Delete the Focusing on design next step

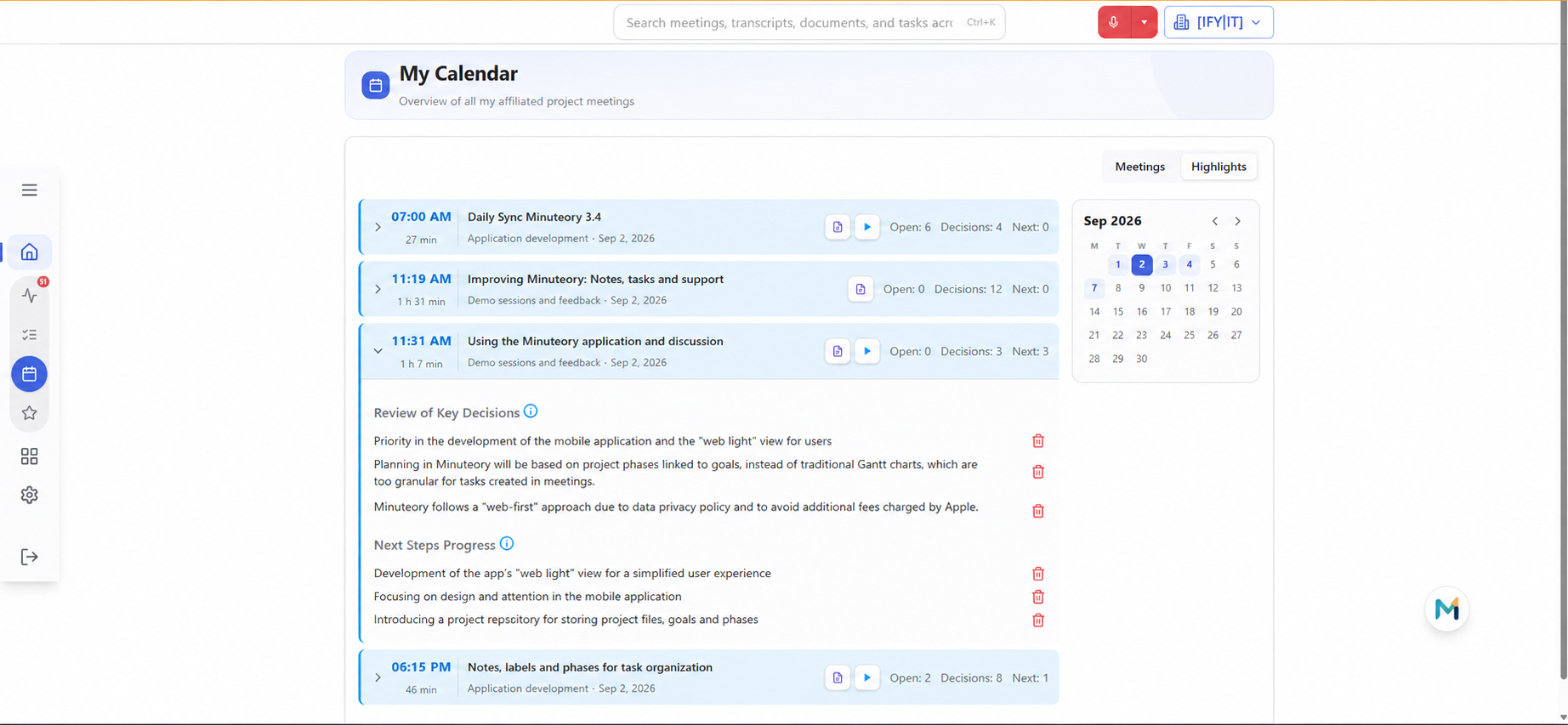click(1038, 597)
